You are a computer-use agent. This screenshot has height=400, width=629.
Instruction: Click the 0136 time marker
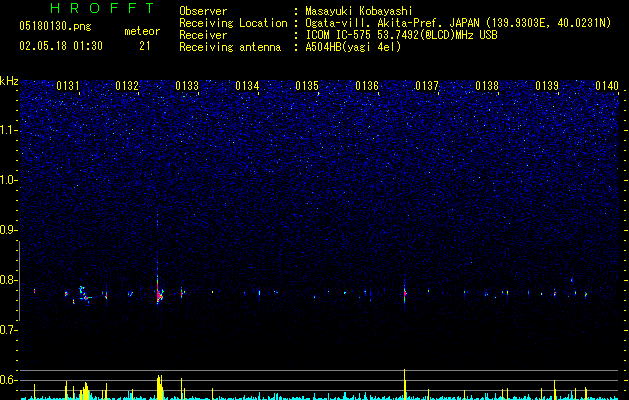pyautogui.click(x=367, y=86)
